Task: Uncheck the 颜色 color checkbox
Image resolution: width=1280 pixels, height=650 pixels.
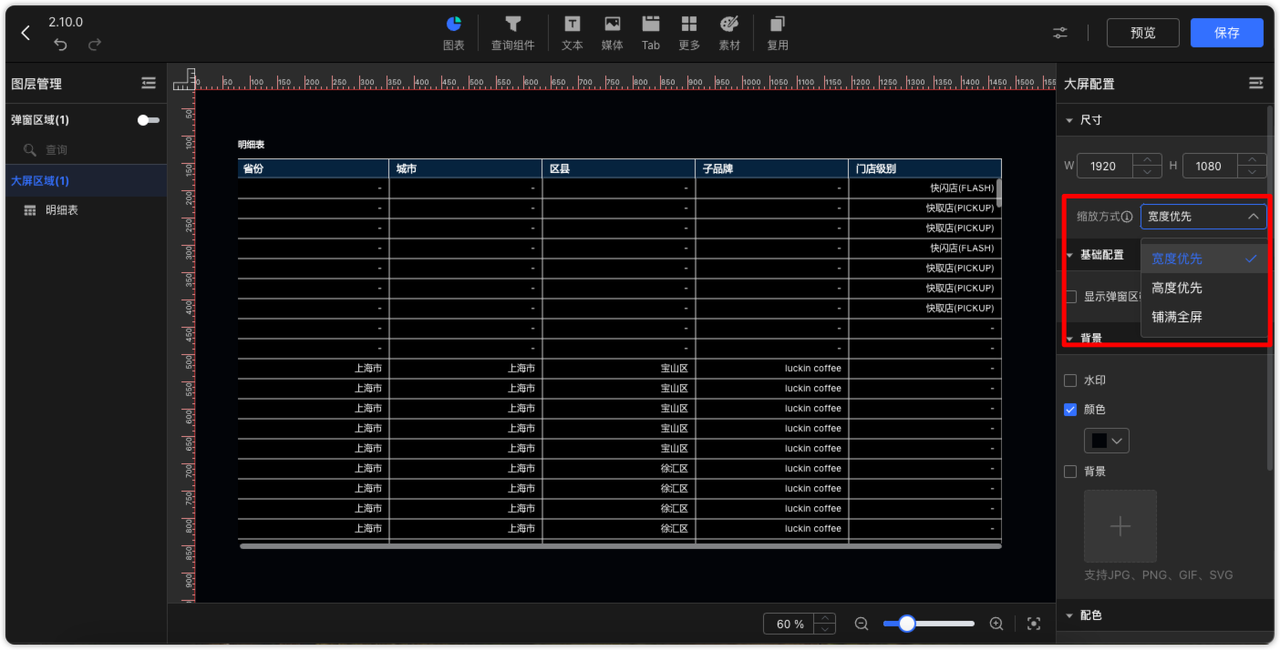Action: point(1070,409)
